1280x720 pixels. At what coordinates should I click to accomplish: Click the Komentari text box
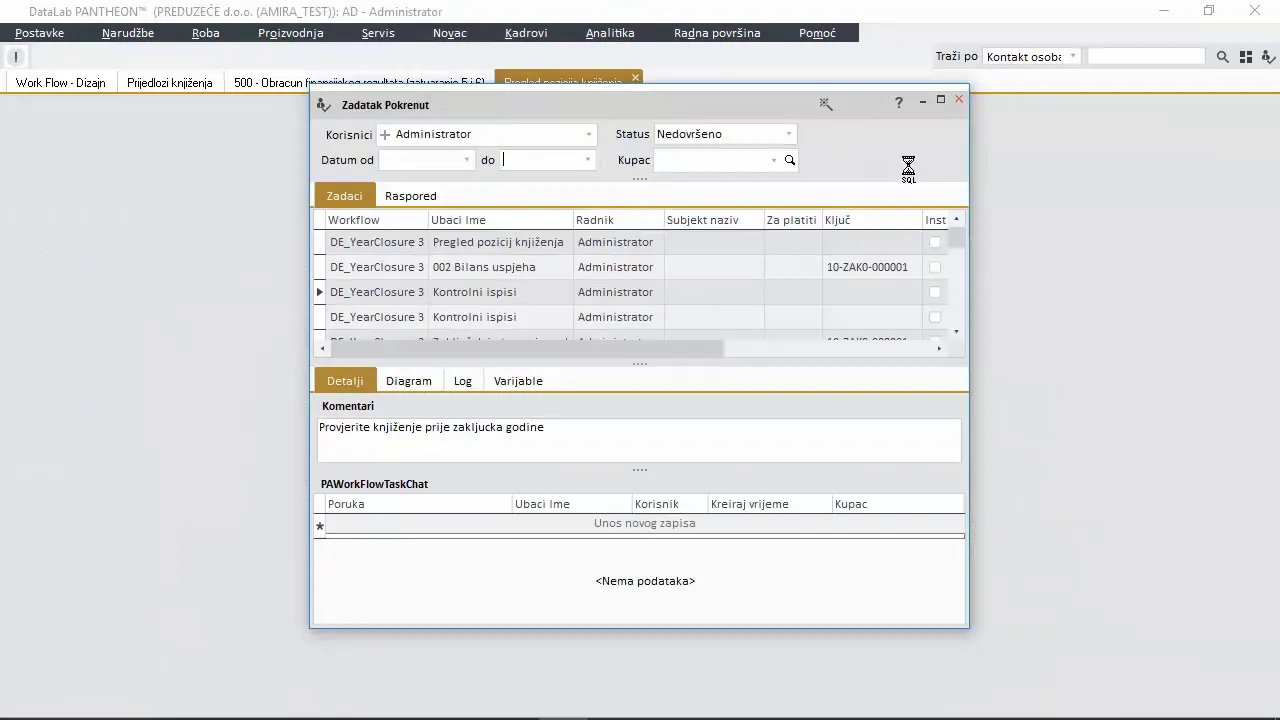pyautogui.click(x=639, y=440)
